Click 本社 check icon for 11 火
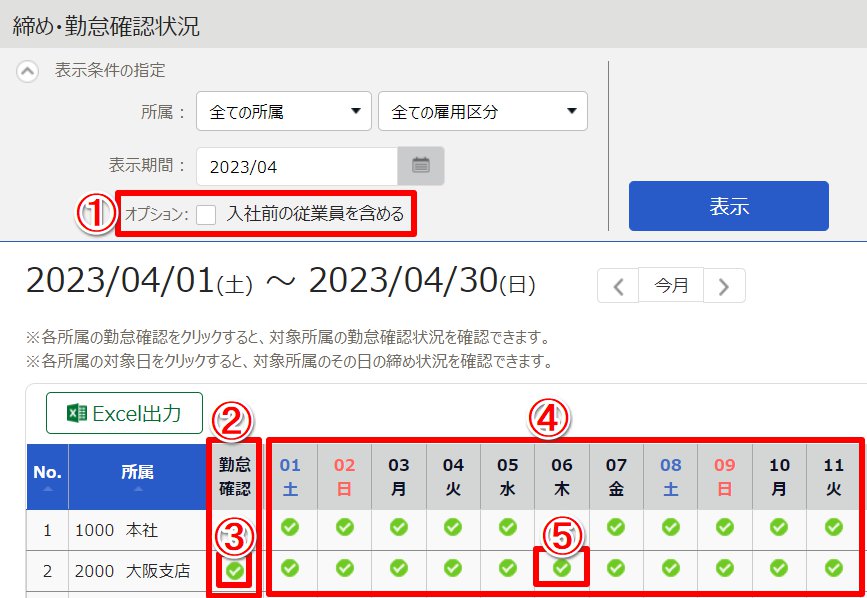 834,527
